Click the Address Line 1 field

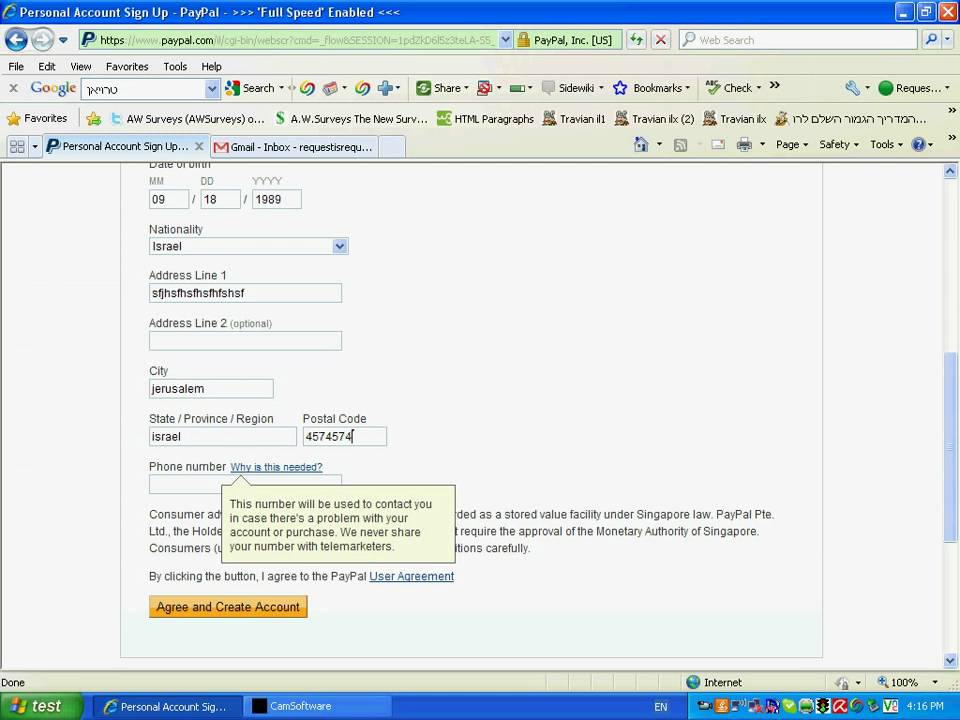pos(246,293)
